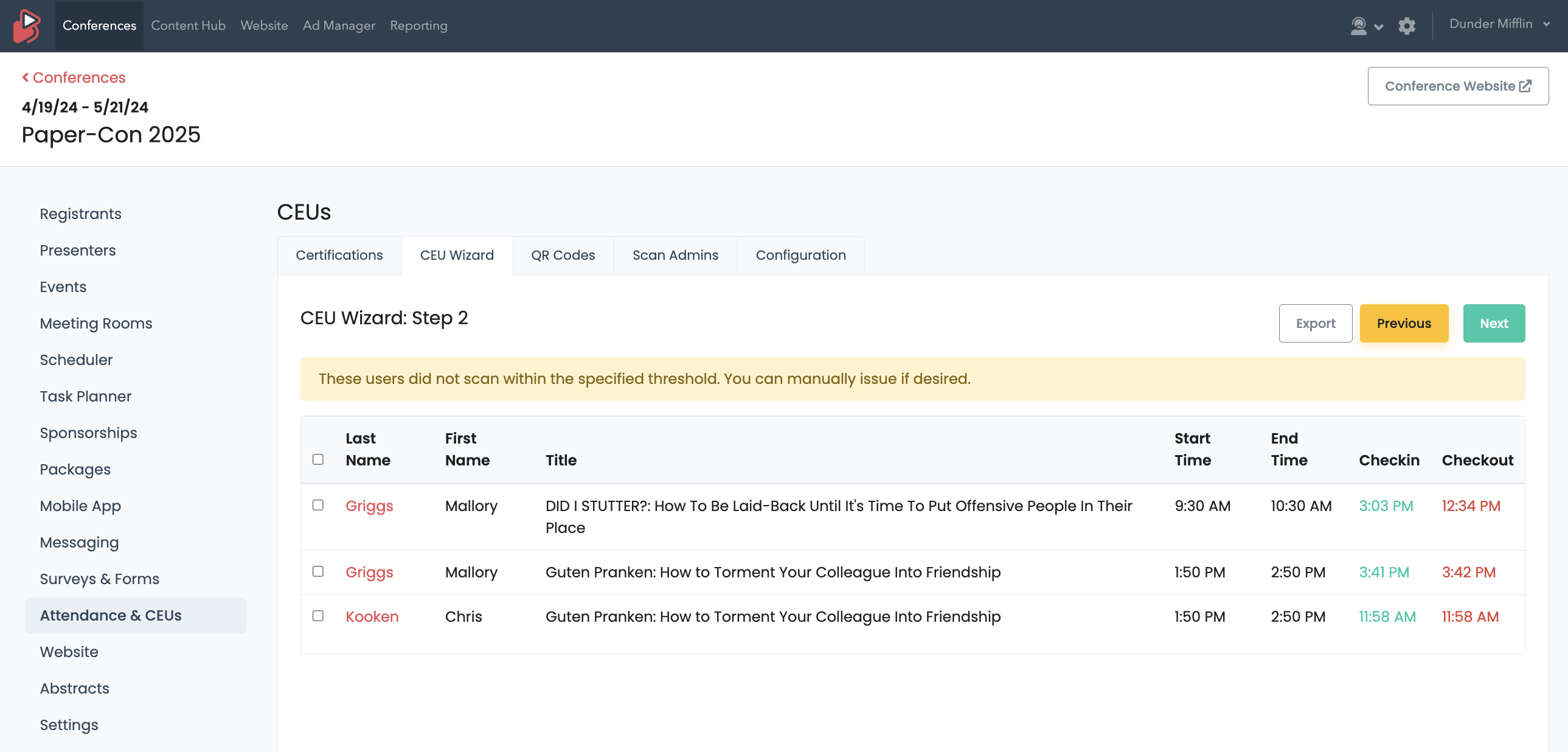The width and height of the screenshot is (1568, 752).
Task: Open Griggs link in DID I STUTTER row
Action: pos(369,506)
